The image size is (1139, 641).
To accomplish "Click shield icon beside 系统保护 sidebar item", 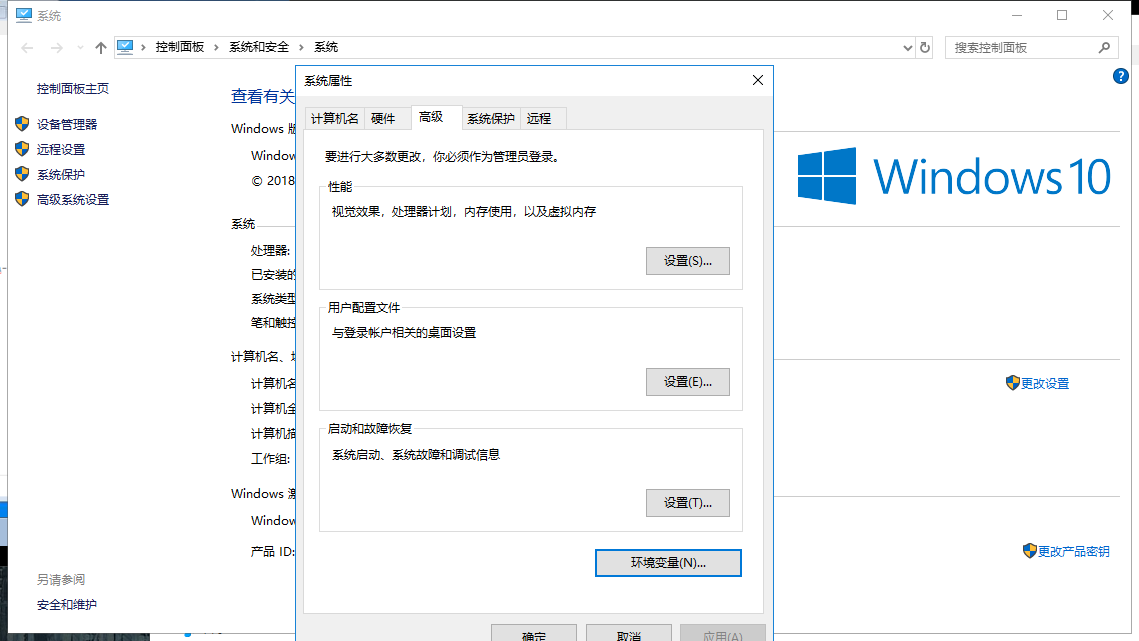I will coord(23,174).
